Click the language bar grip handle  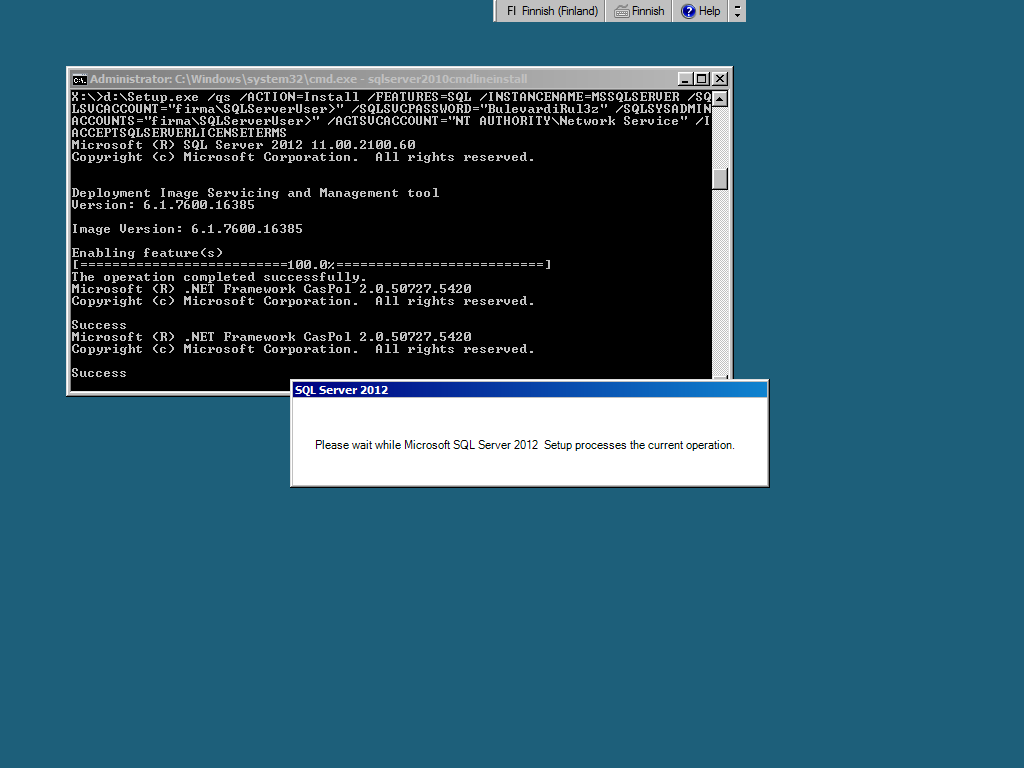[498, 11]
